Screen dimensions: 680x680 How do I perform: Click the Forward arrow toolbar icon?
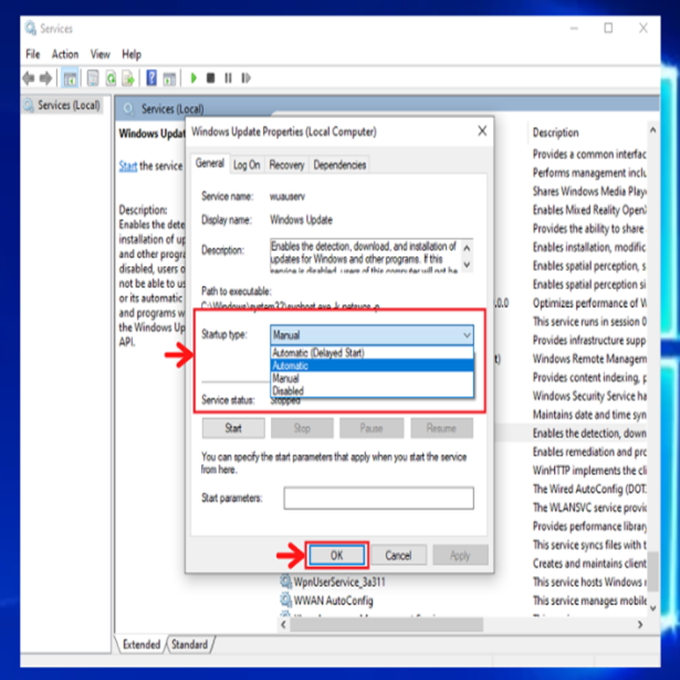(x=46, y=78)
